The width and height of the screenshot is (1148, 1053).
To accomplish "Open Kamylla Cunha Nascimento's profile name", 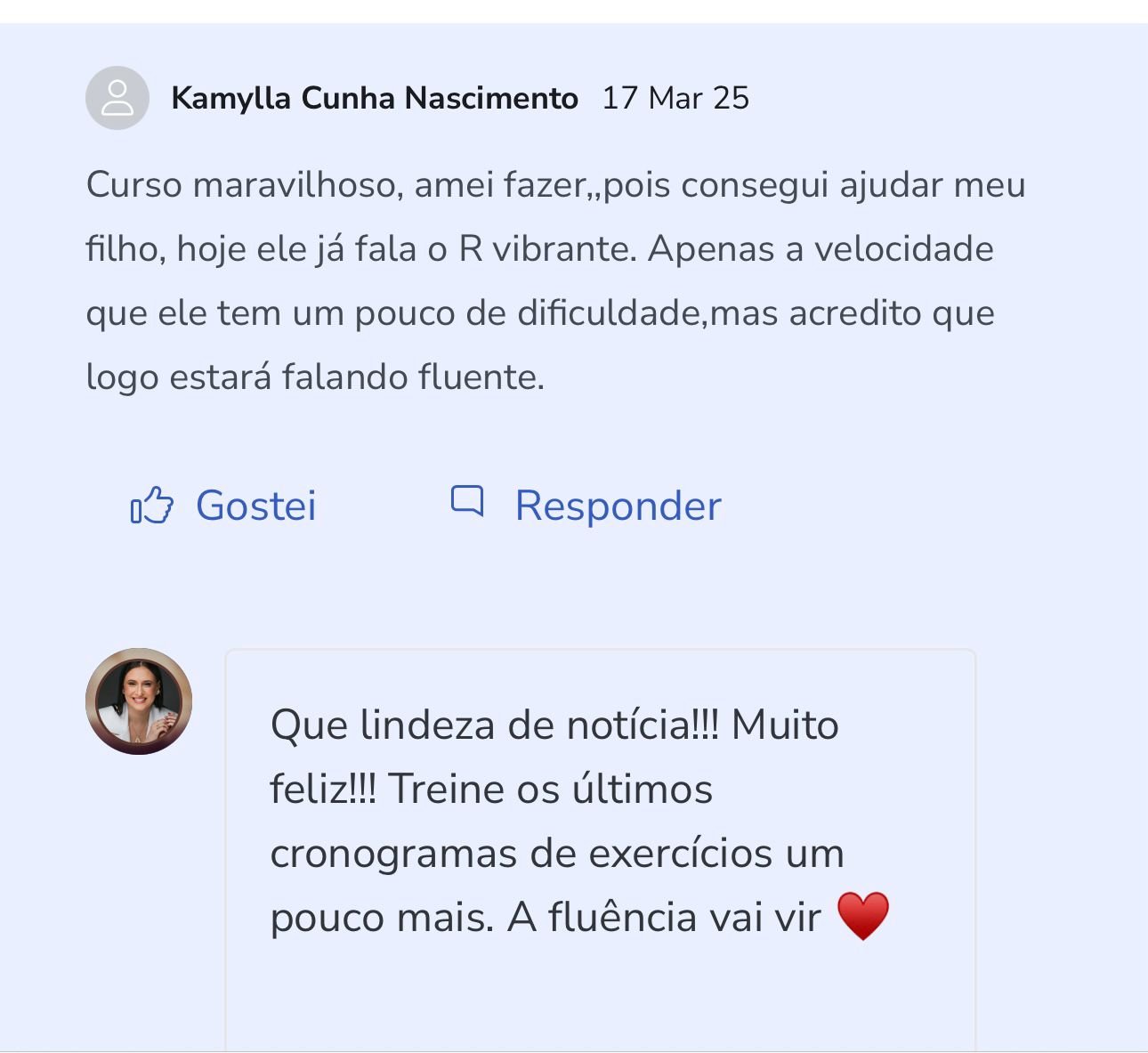I will 374,98.
